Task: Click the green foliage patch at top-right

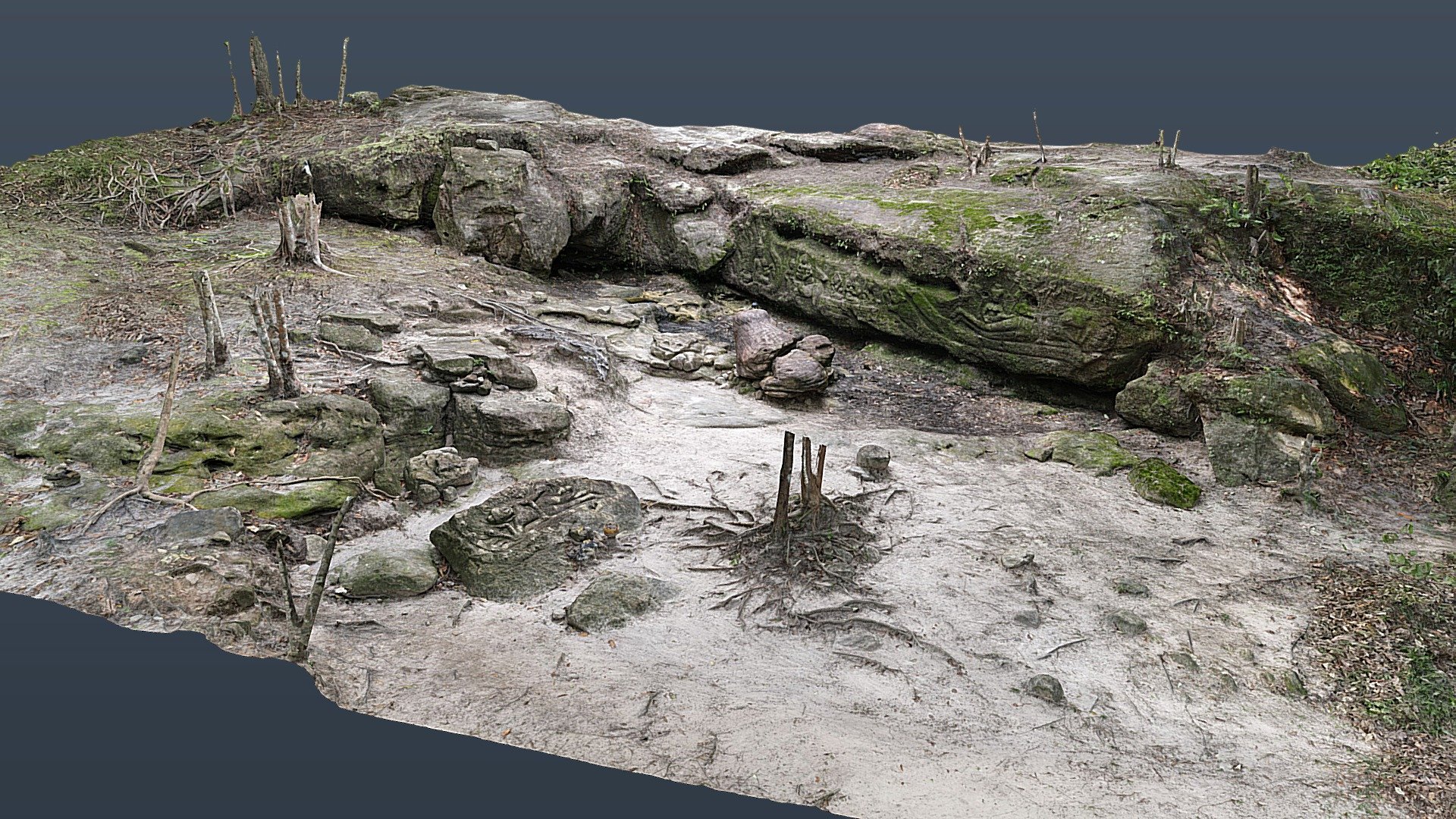Action: pos(1417,168)
